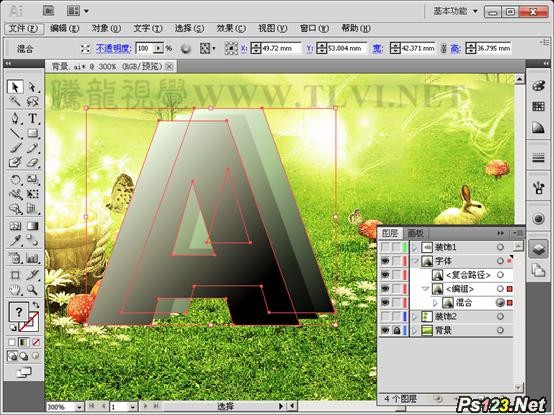
Task: Click the 宽 width label link
Action: pos(377,48)
